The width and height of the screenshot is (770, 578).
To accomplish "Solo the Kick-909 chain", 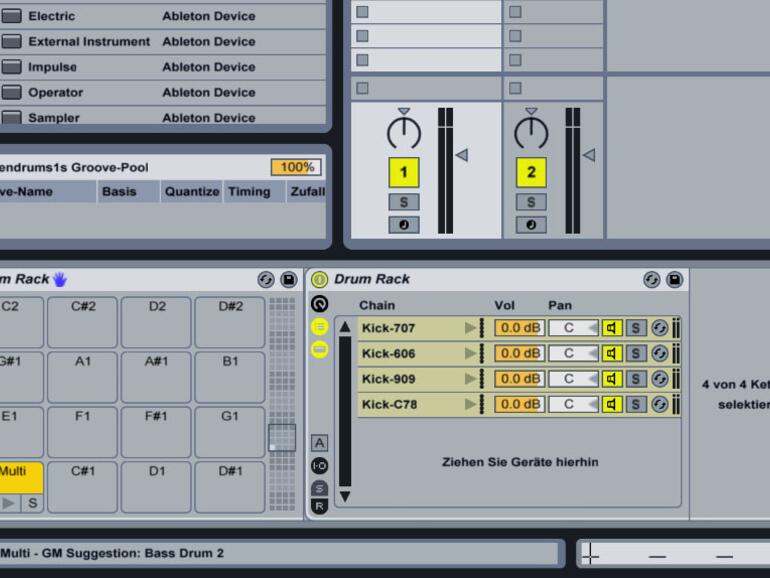I will (x=635, y=379).
